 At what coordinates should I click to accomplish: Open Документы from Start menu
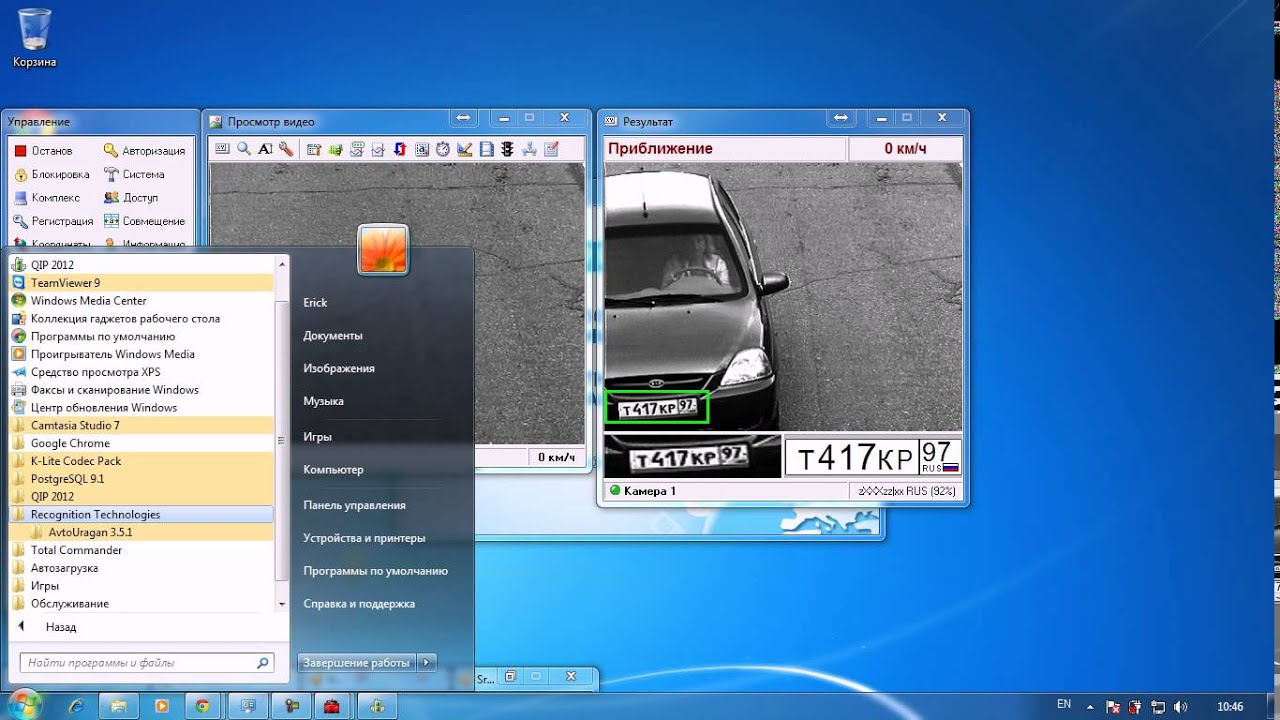click(x=333, y=336)
